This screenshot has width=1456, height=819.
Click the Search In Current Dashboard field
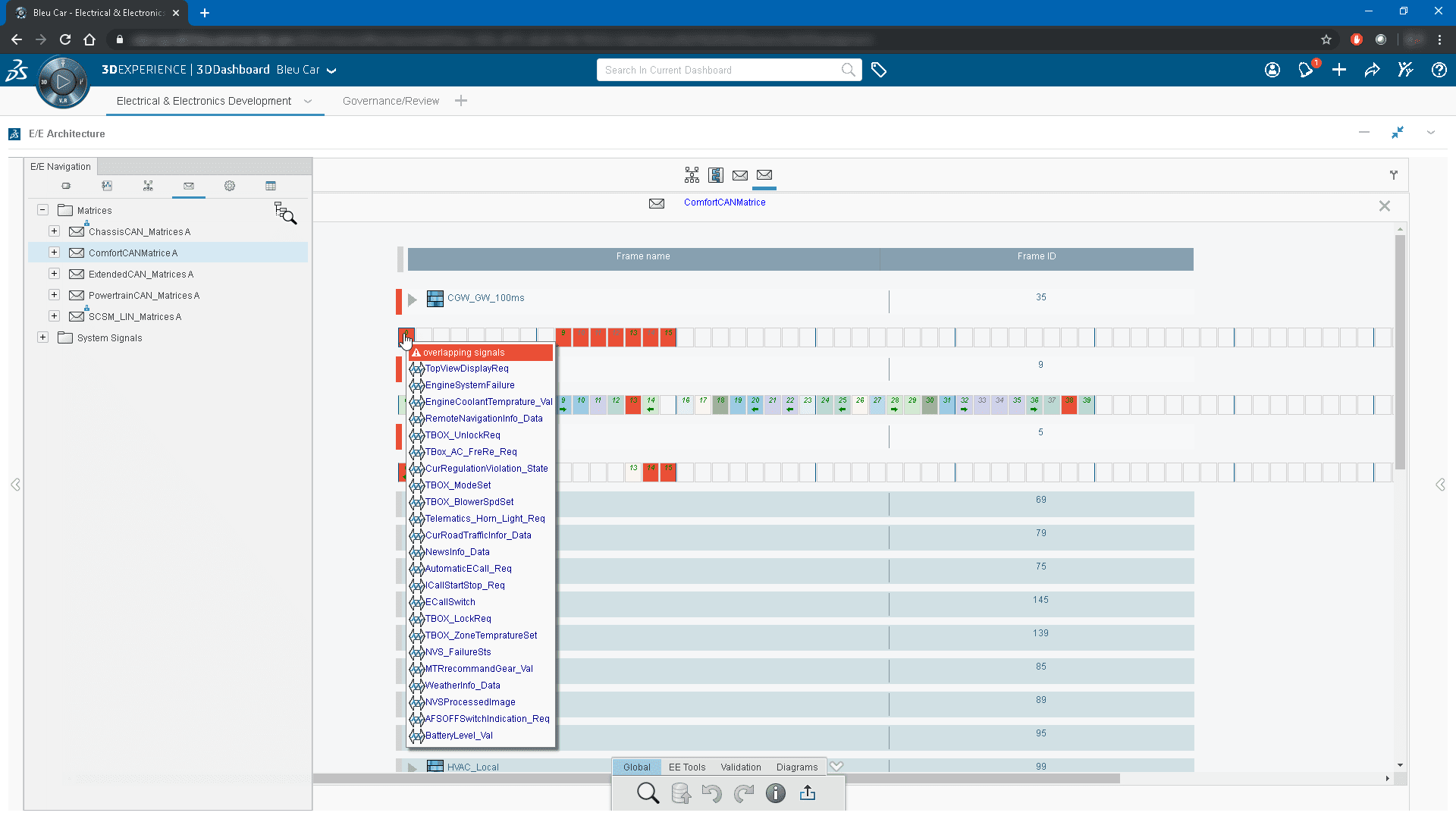click(720, 70)
